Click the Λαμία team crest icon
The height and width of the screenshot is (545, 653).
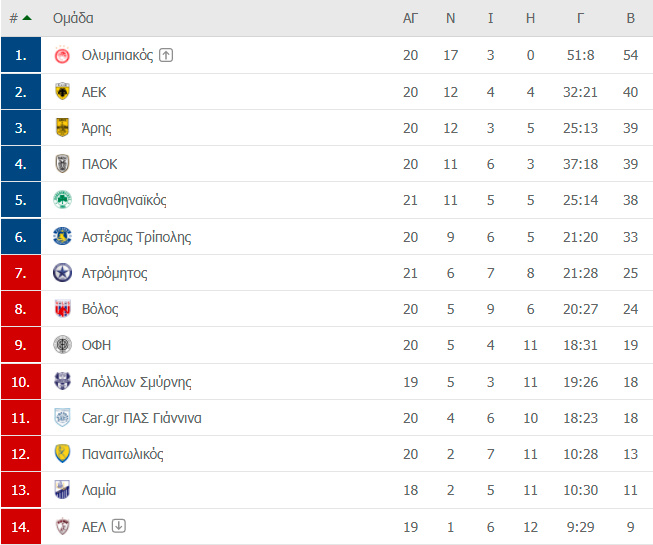[62, 490]
